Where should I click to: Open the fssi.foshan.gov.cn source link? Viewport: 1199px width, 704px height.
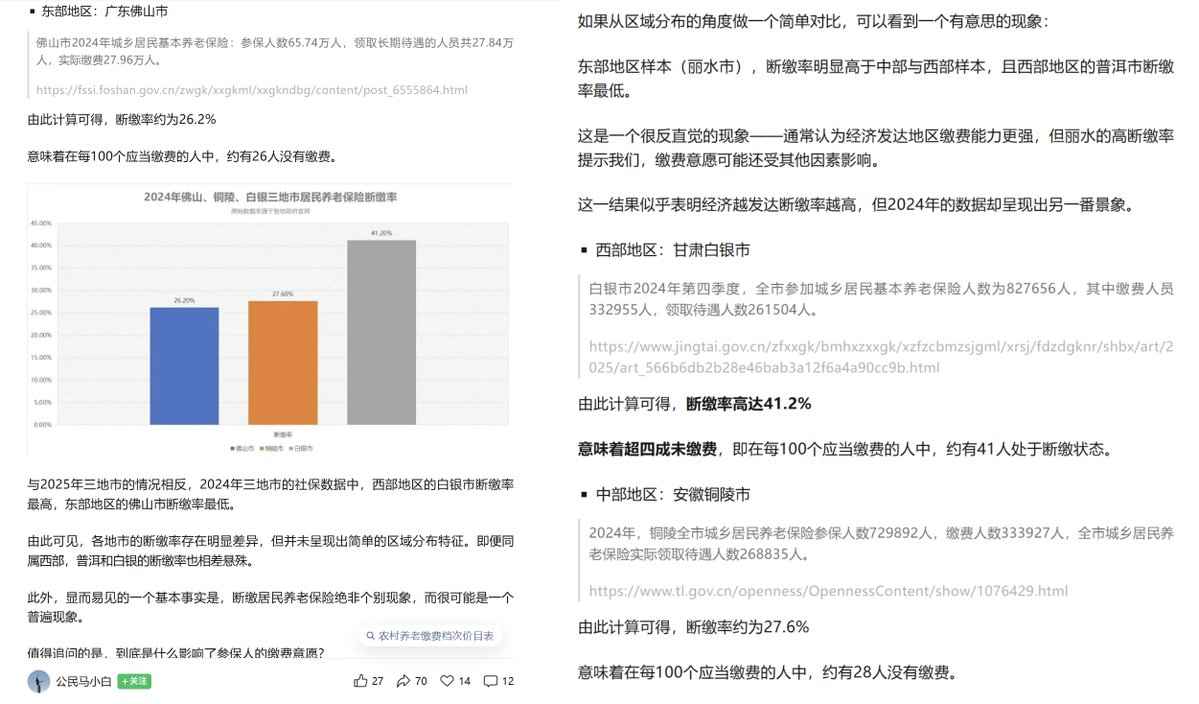coord(251,90)
